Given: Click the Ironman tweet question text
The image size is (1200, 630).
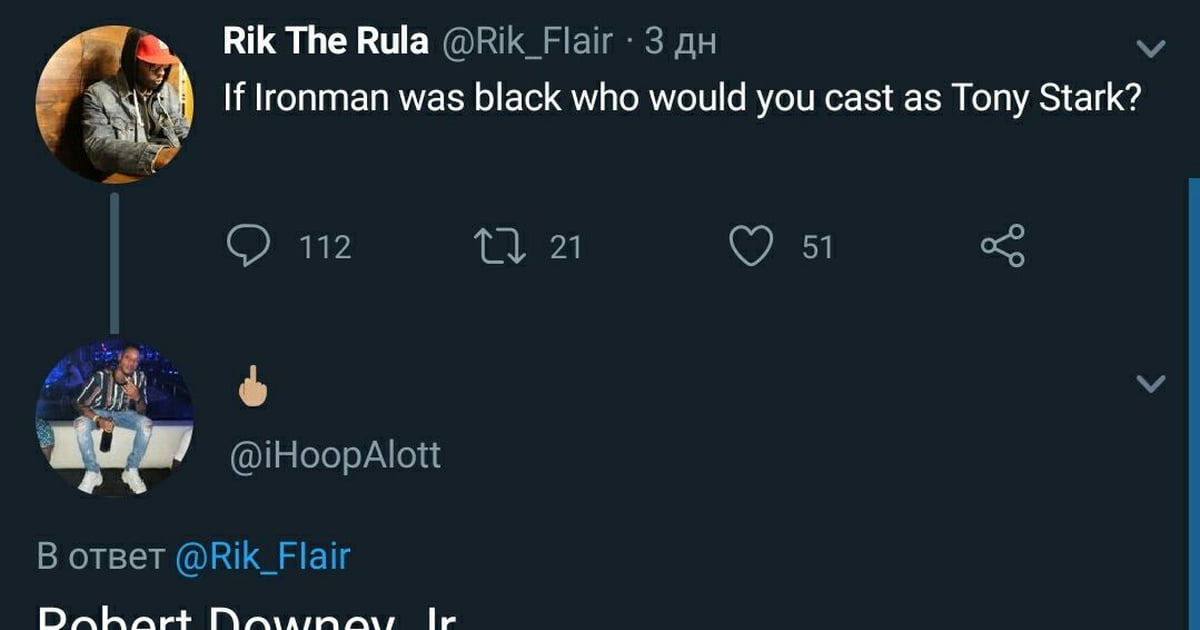Looking at the screenshot, I should tap(682, 100).
